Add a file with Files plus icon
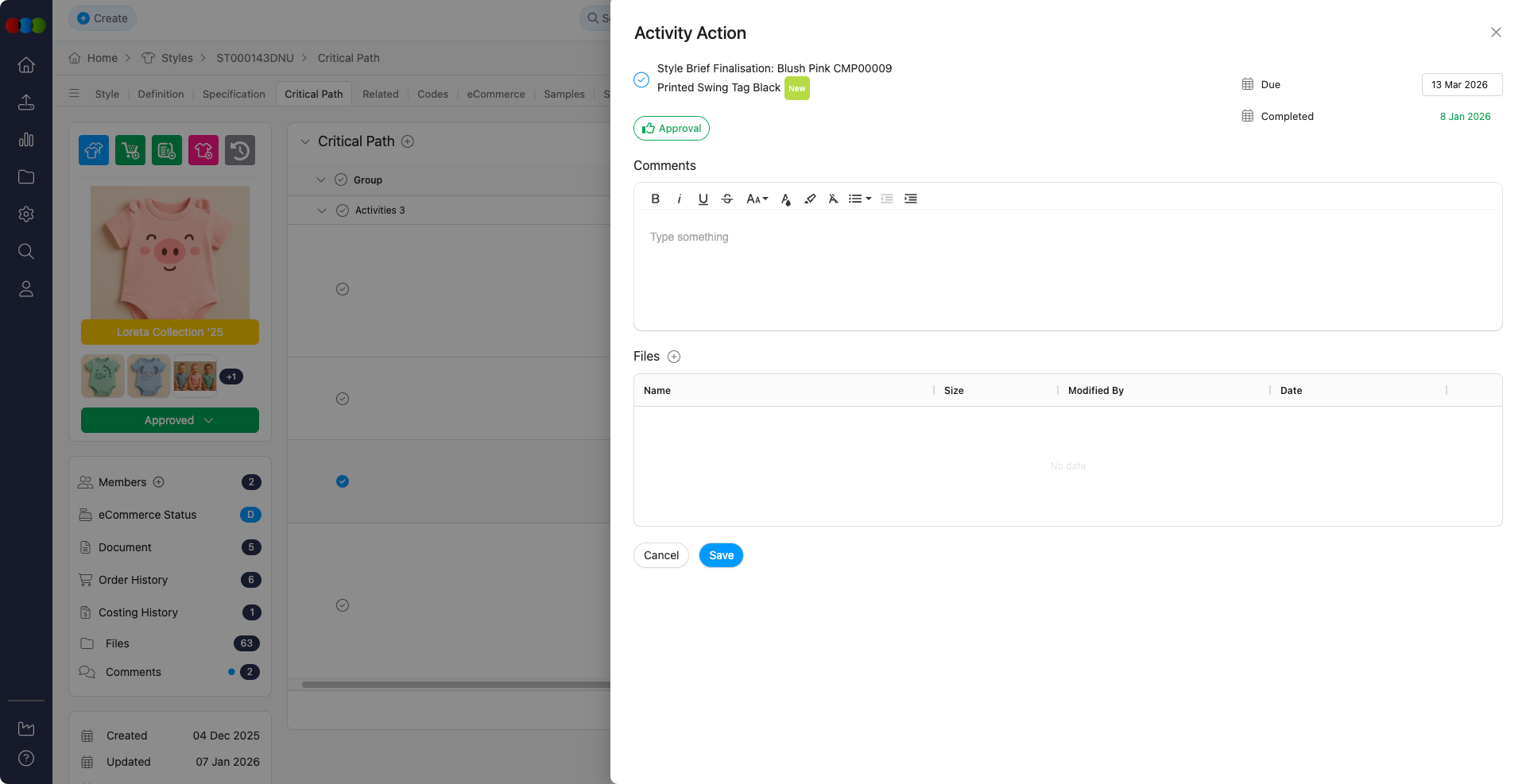The image size is (1526, 784). [674, 357]
